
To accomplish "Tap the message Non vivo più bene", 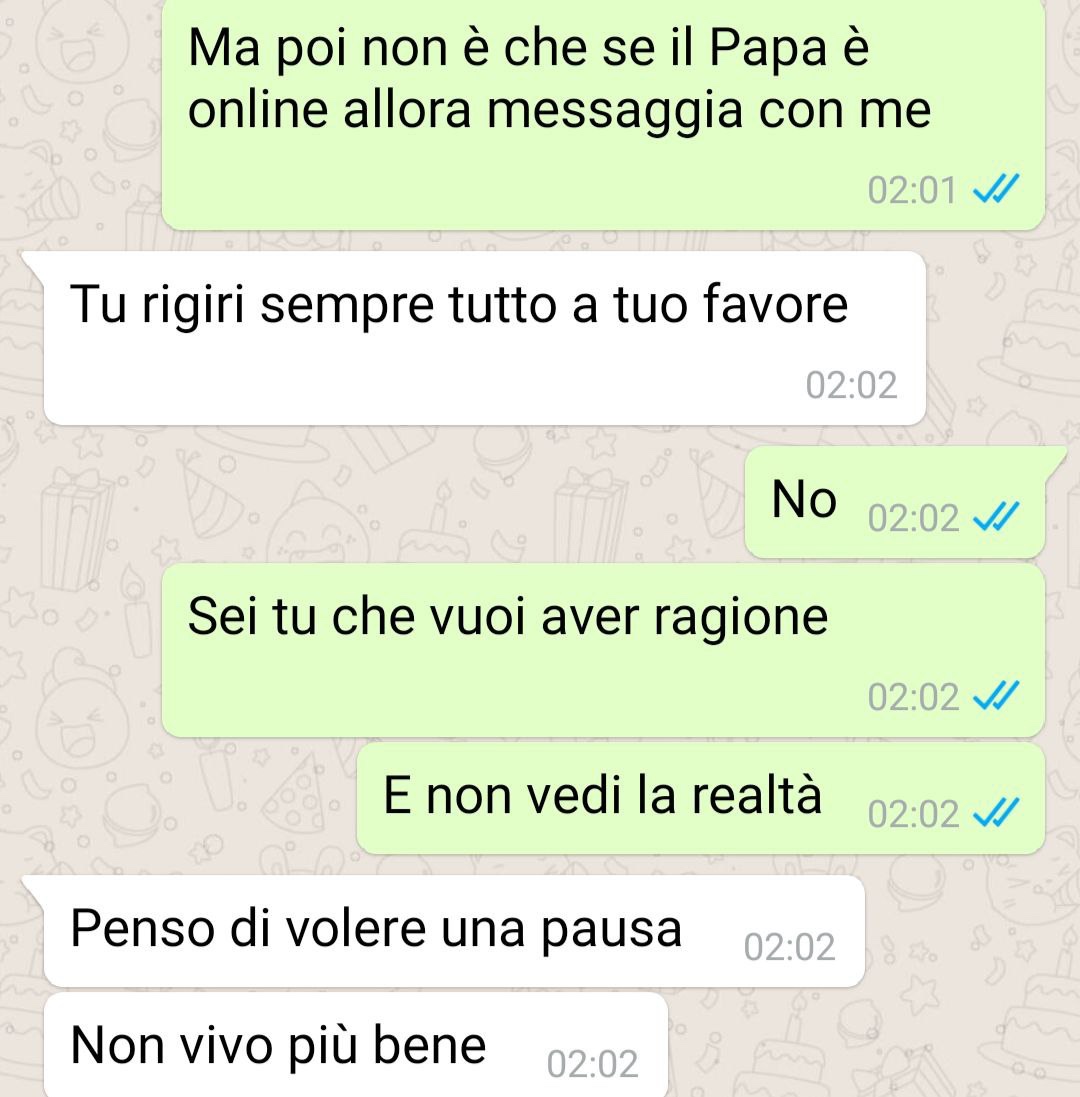I will point(356,1045).
